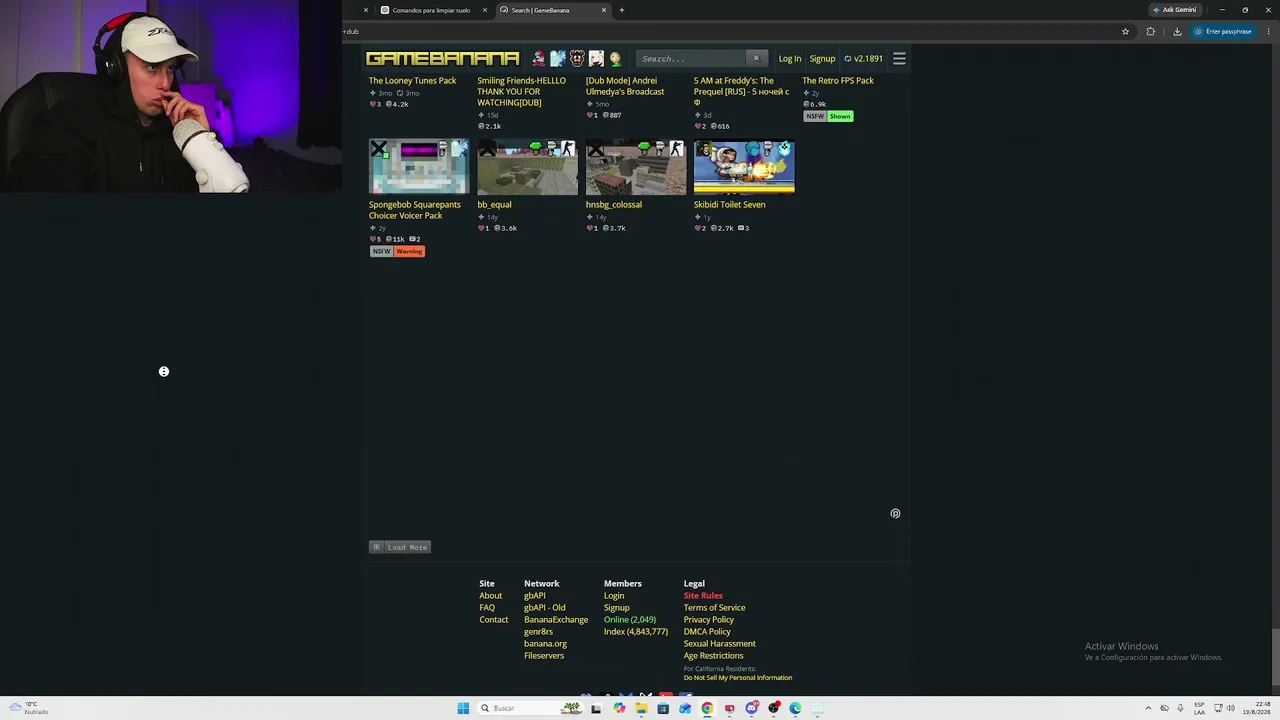Click the 'bb_equal' title link
The height and width of the screenshot is (720, 1280).
click(494, 205)
